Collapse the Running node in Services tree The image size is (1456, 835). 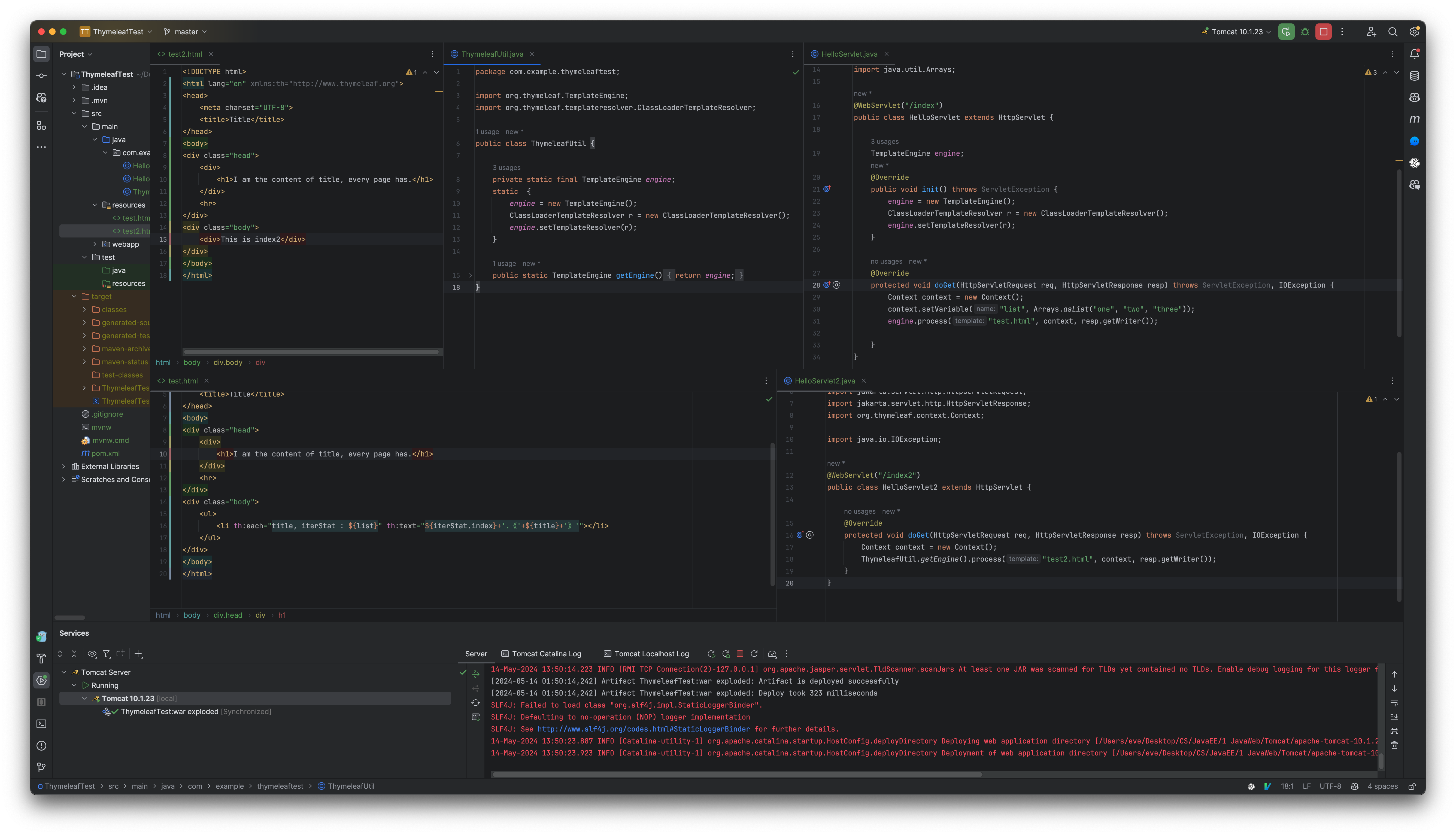point(75,685)
